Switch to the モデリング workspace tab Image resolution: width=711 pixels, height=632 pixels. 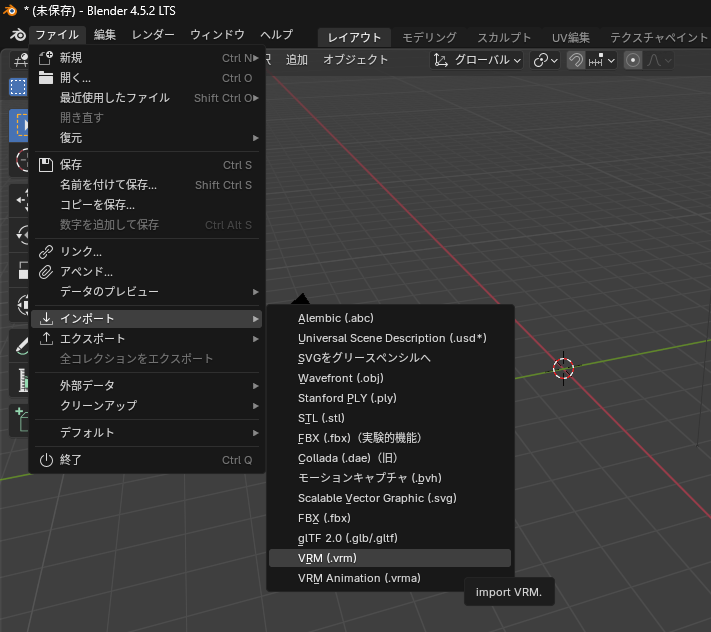tap(429, 37)
